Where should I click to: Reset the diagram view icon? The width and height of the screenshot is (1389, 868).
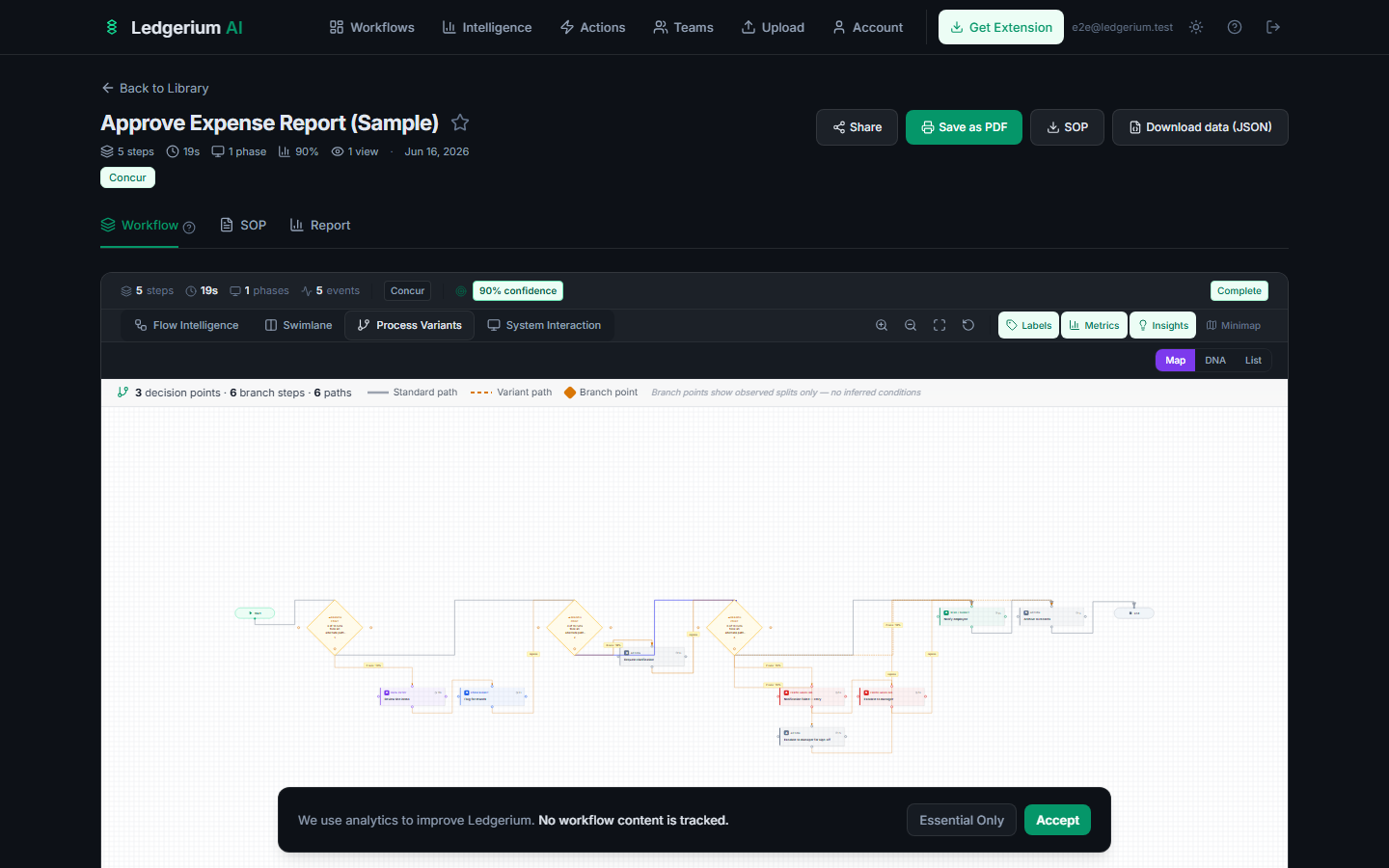[x=968, y=325]
